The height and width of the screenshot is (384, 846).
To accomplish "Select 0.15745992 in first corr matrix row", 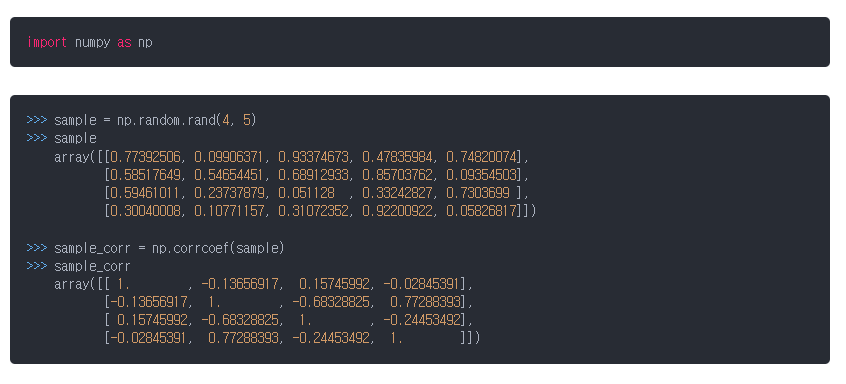I will [335, 284].
